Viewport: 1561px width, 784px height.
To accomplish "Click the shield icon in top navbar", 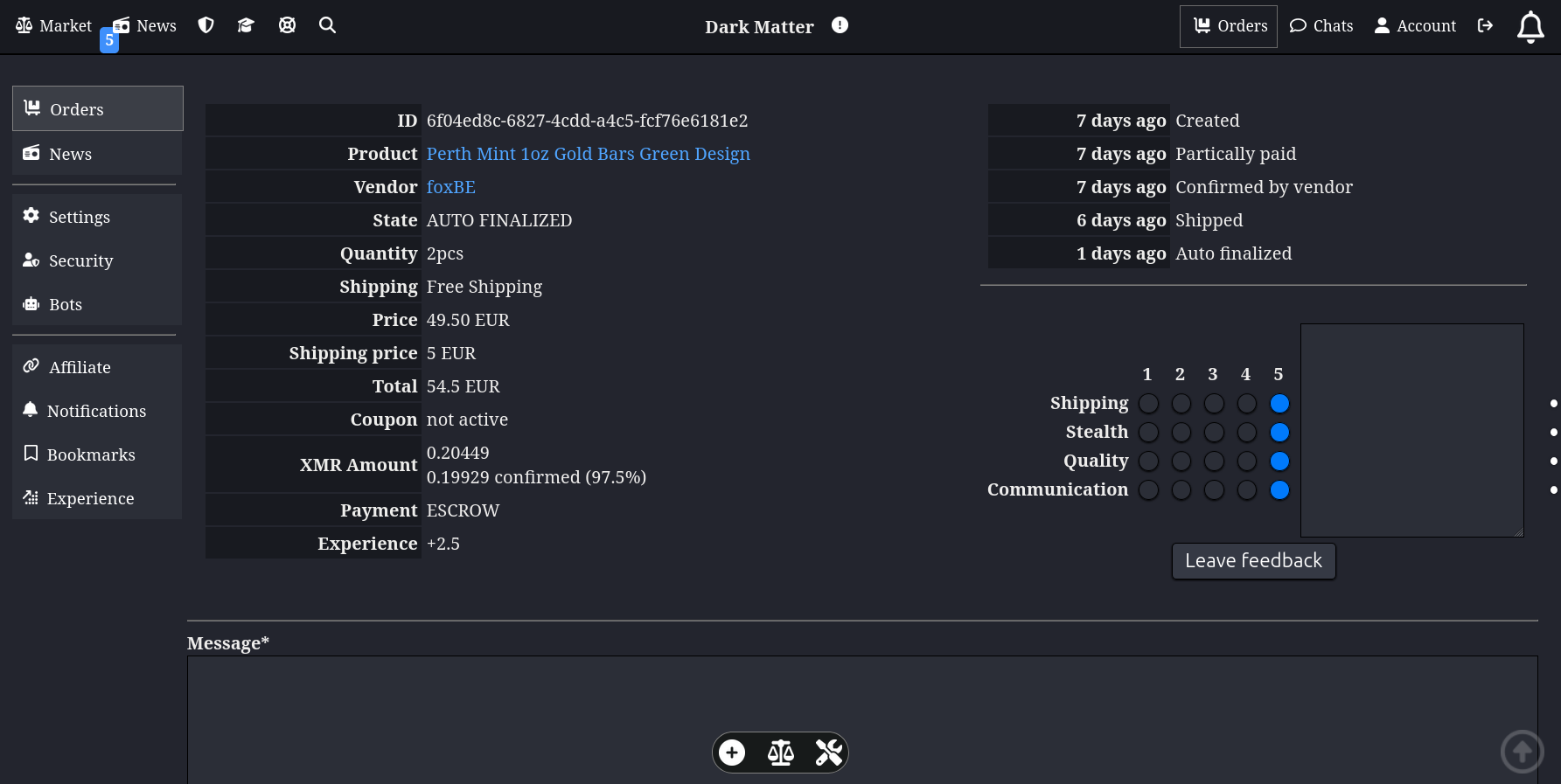I will [206, 25].
